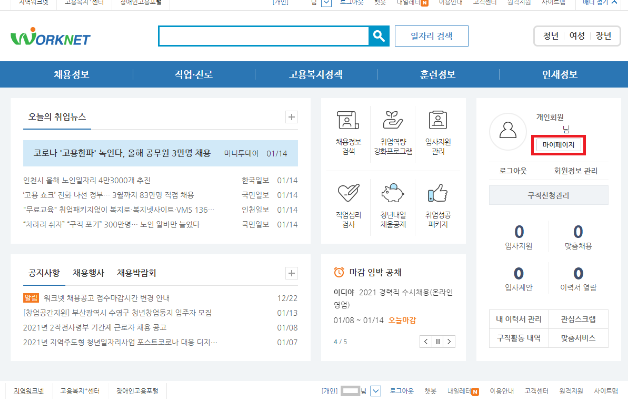628x399 pixels.
Task: Open 고객센터 in the bottom bar
Action: (536, 391)
